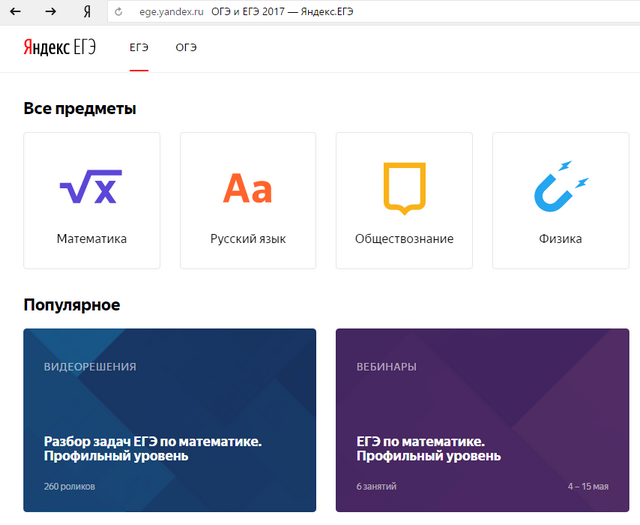Click the blue magnet Физика icon
This screenshot has height=525, width=640.
pyautogui.click(x=560, y=186)
